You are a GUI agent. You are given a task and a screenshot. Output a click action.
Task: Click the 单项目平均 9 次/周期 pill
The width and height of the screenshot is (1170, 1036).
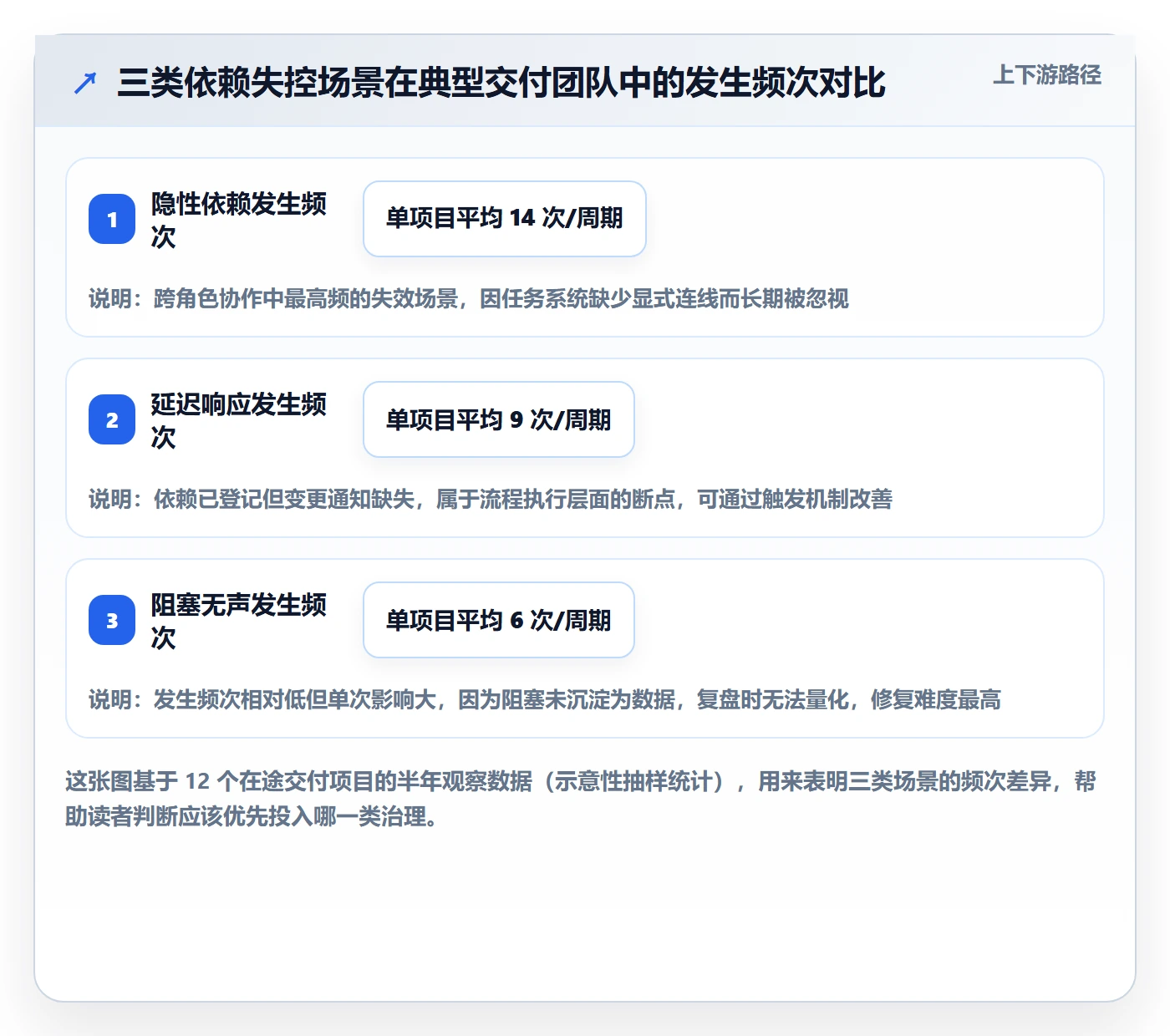[499, 419]
